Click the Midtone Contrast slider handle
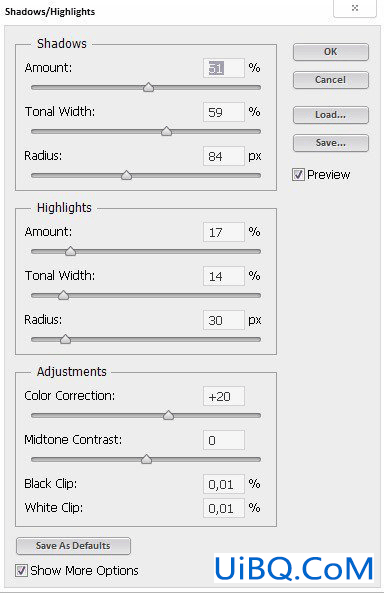Screen dimensions: 384x593 (x=146, y=459)
